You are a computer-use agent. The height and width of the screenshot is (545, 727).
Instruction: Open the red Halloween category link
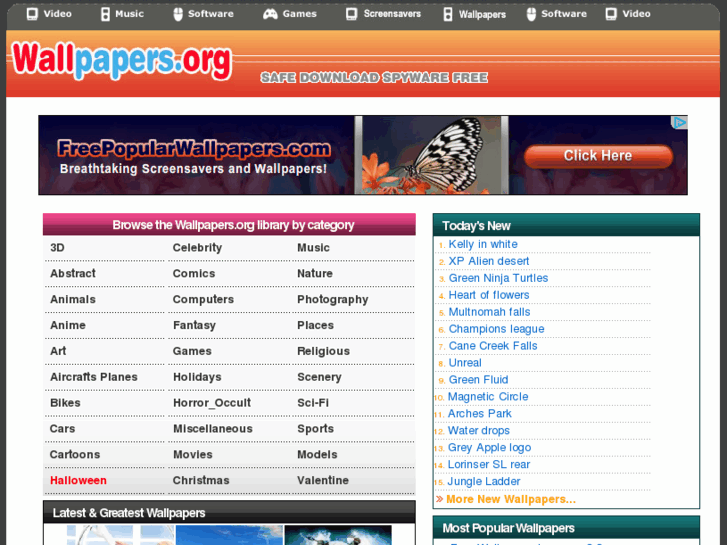coord(78,481)
